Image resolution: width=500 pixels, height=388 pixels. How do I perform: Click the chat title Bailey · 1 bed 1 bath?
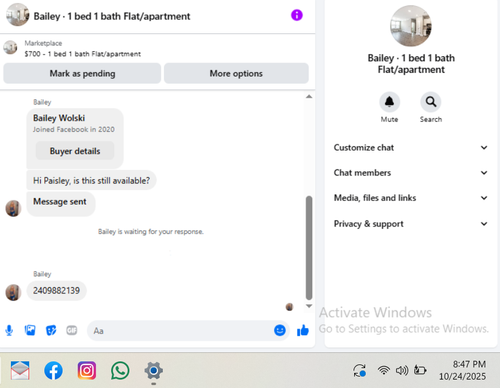(112, 16)
